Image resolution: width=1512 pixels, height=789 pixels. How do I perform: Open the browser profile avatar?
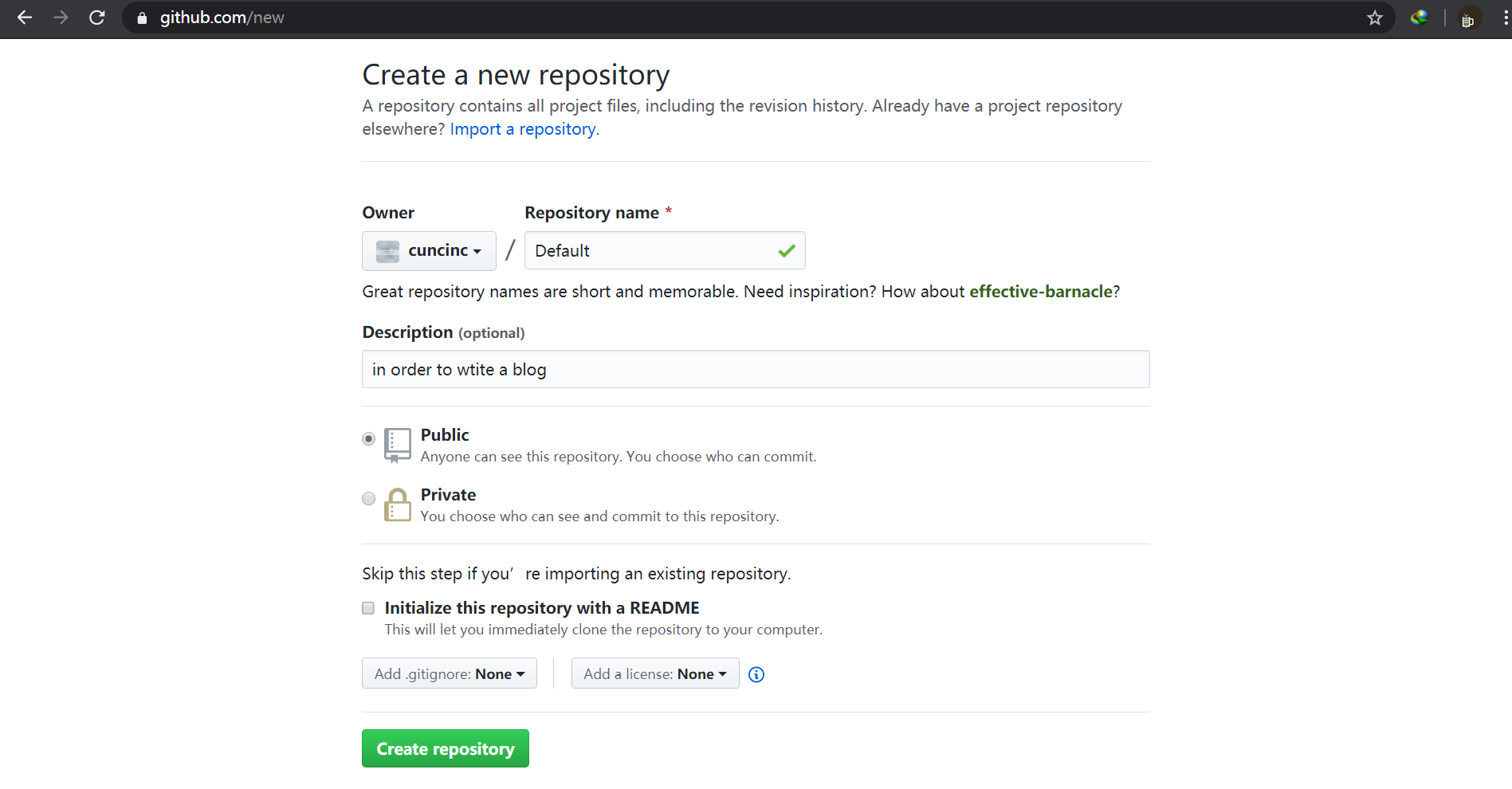[1468, 18]
